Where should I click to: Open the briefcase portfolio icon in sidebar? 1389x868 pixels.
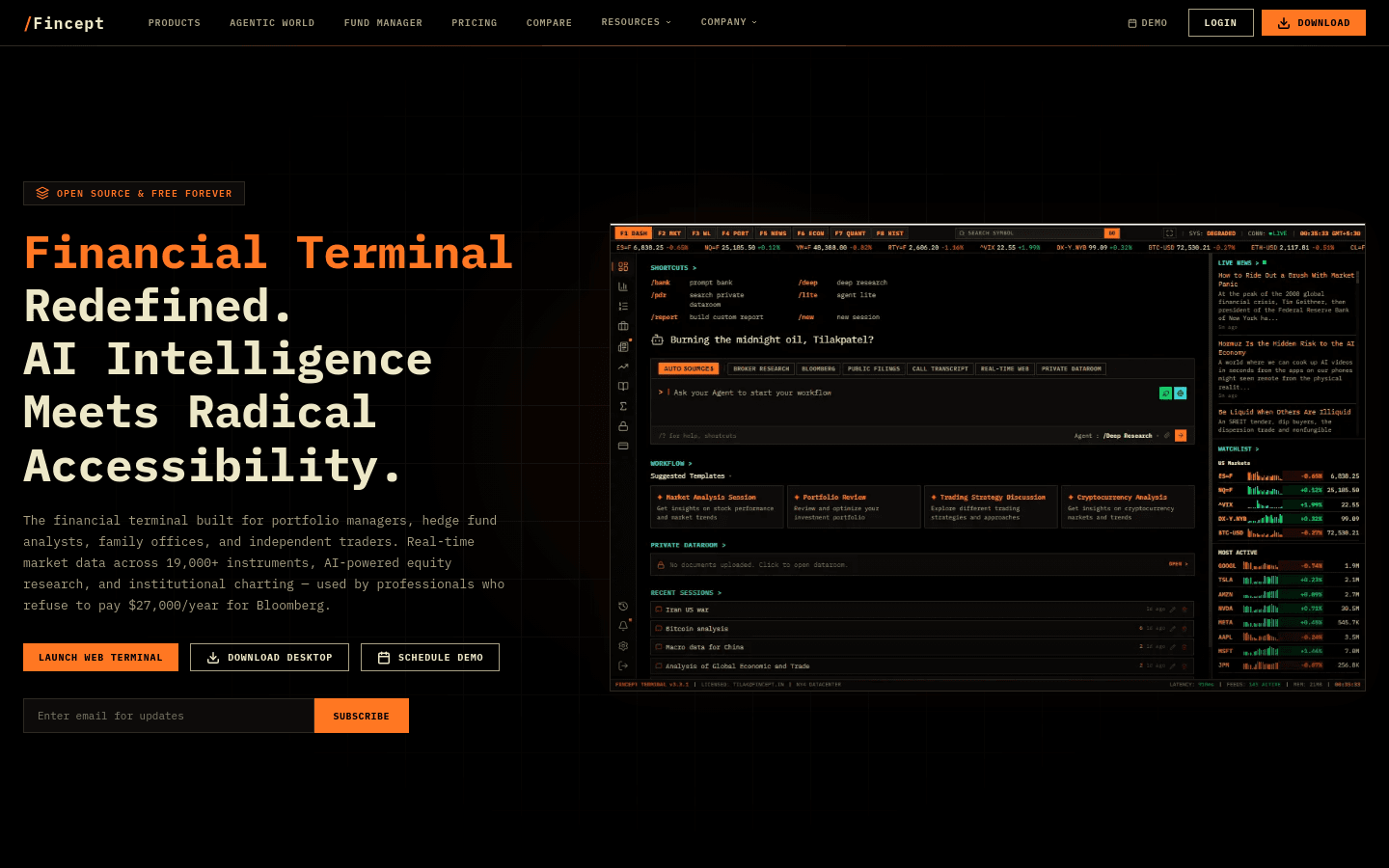coord(623,326)
